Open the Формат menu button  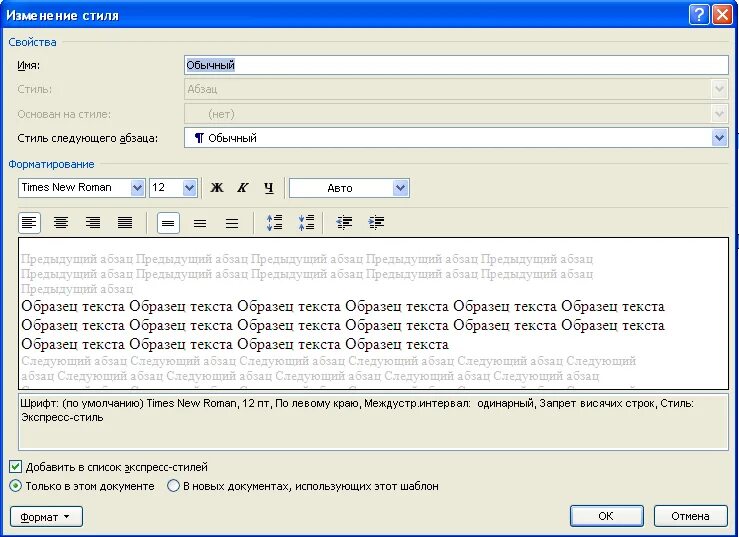click(46, 517)
